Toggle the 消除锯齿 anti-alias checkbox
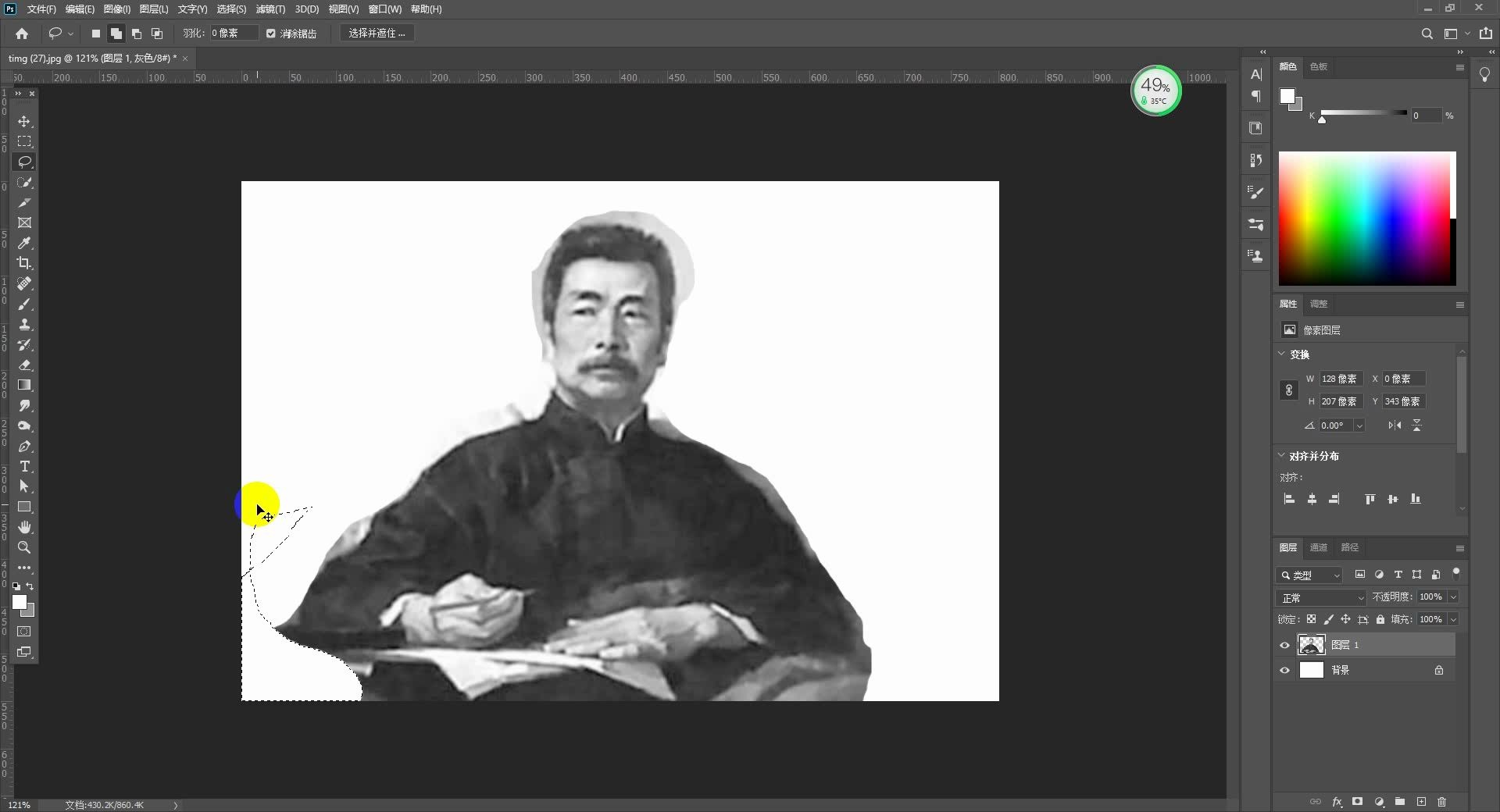This screenshot has width=1500, height=812. pyautogui.click(x=270, y=33)
